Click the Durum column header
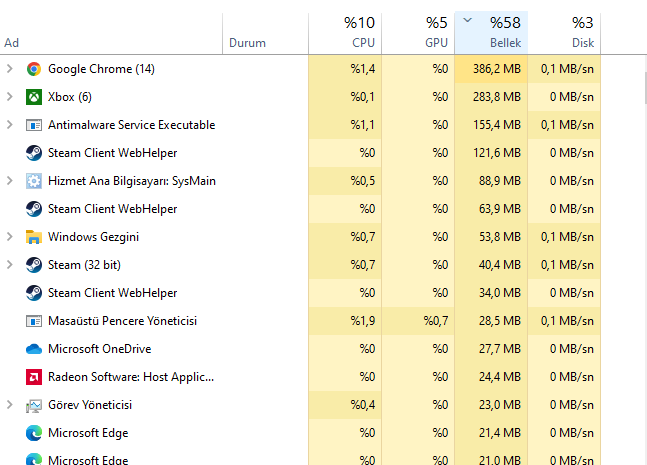Viewport: 647px width, 465px height. point(265,43)
